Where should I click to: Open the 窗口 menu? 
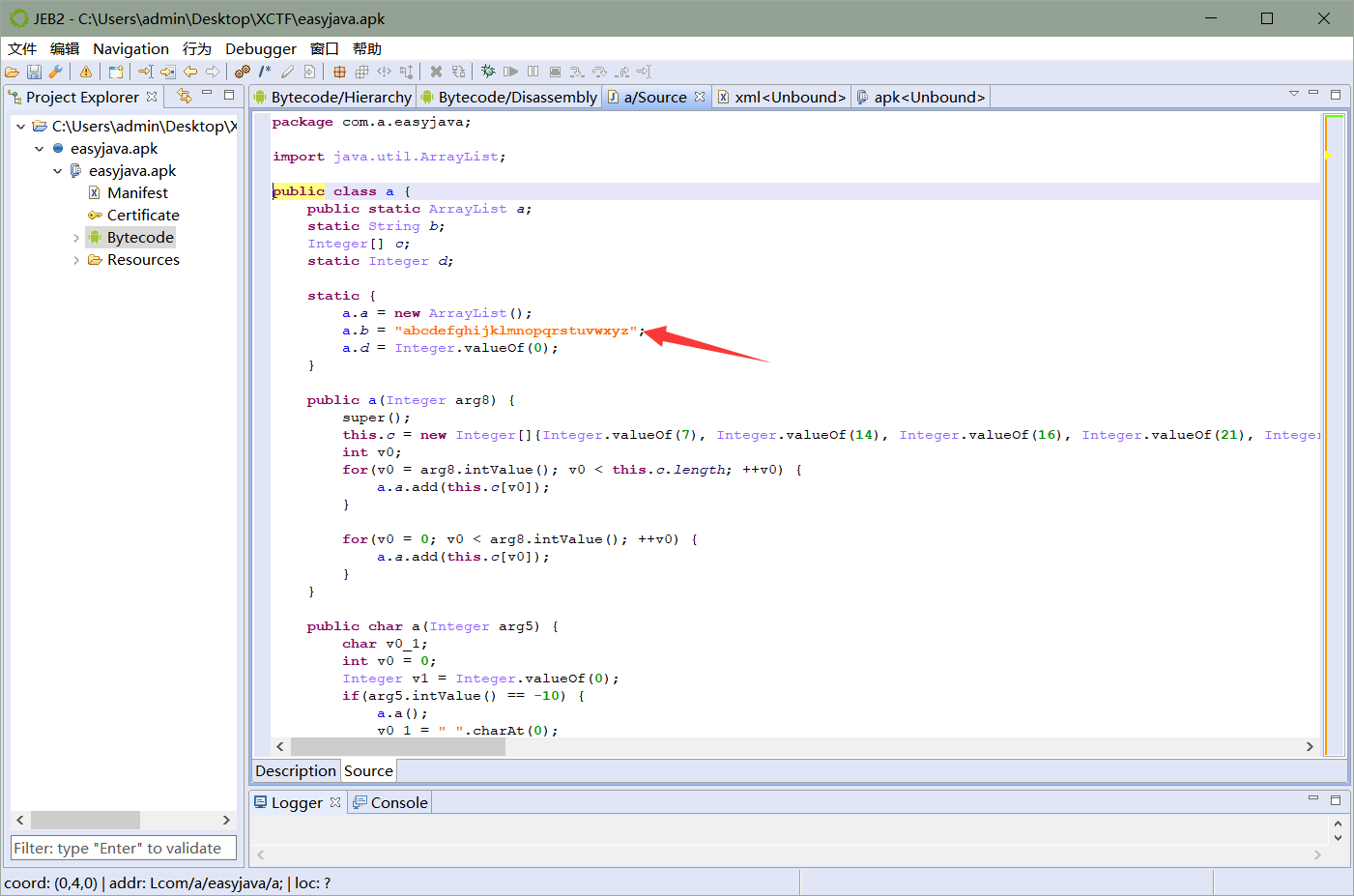click(325, 48)
